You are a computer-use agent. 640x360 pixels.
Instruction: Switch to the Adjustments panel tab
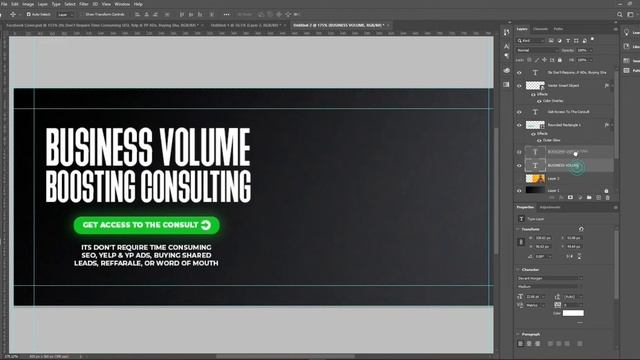pyautogui.click(x=550, y=207)
